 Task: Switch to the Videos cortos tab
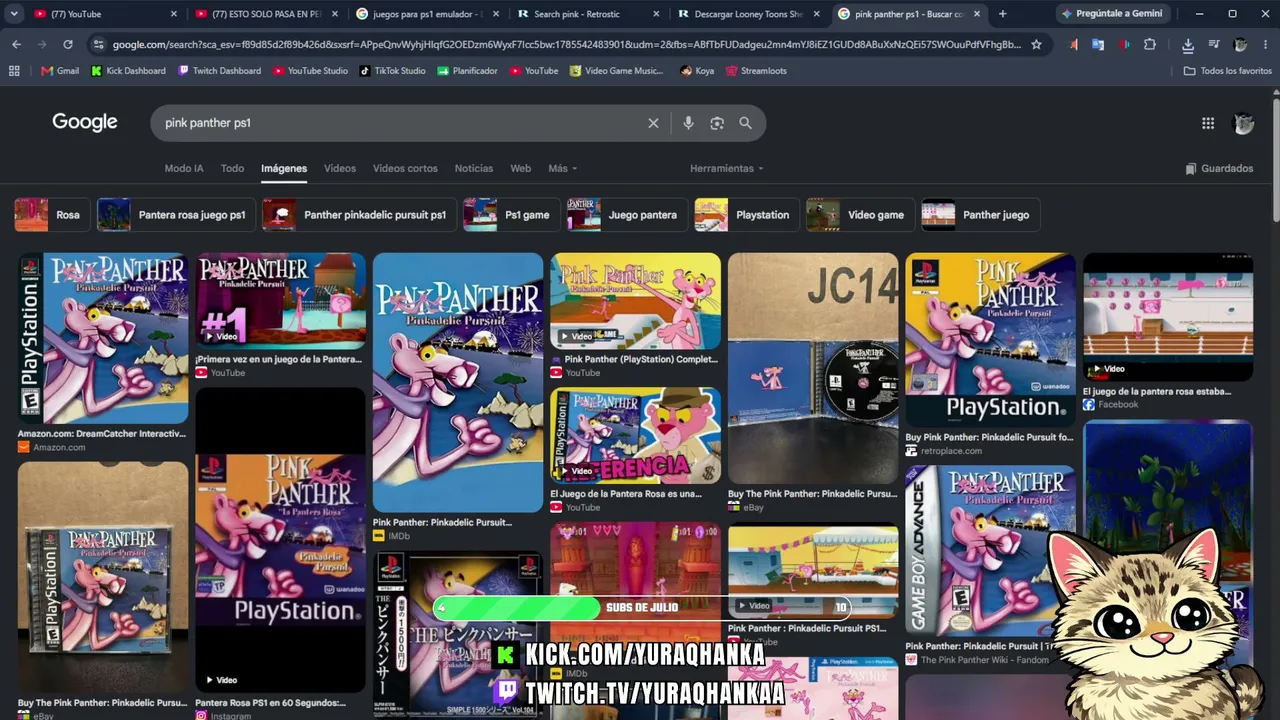[x=405, y=168]
